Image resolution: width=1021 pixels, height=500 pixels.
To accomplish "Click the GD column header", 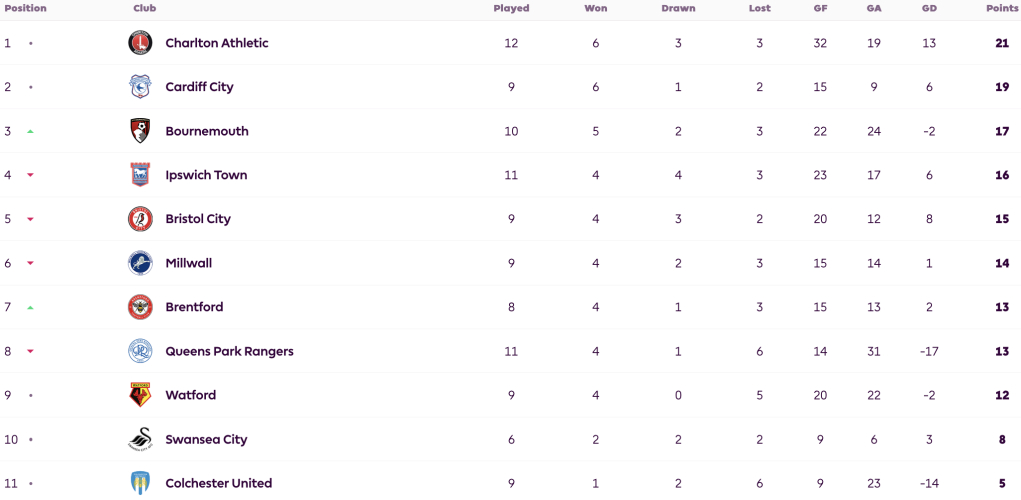I will (x=929, y=8).
